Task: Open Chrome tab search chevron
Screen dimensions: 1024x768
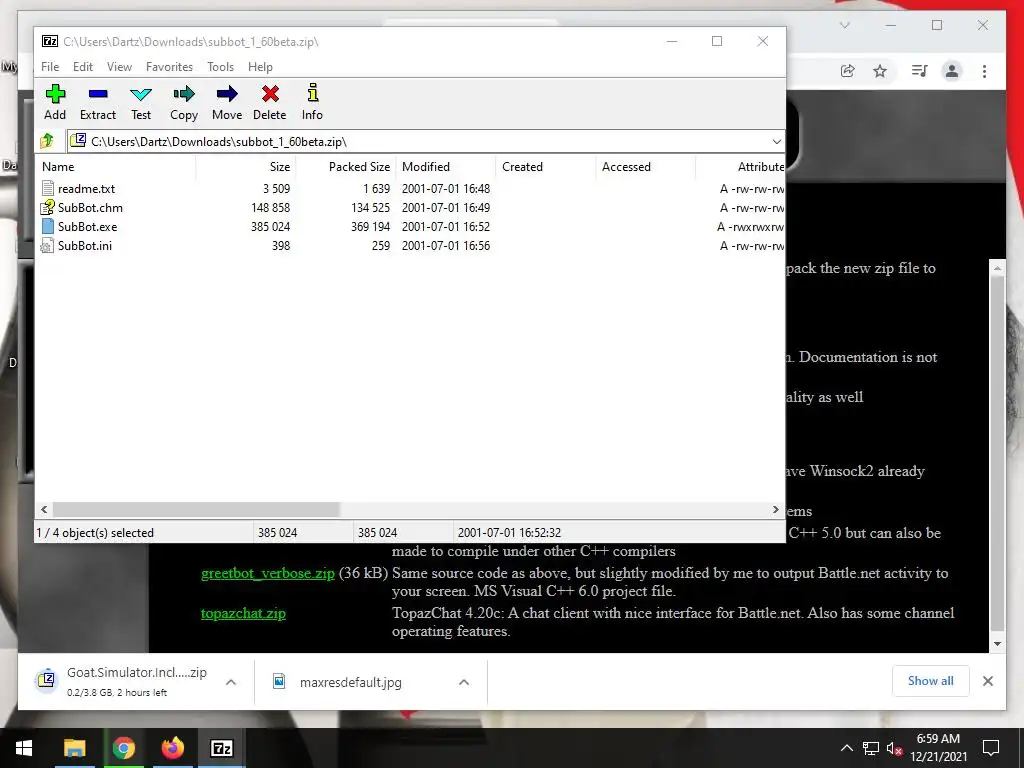Action: click(x=844, y=25)
